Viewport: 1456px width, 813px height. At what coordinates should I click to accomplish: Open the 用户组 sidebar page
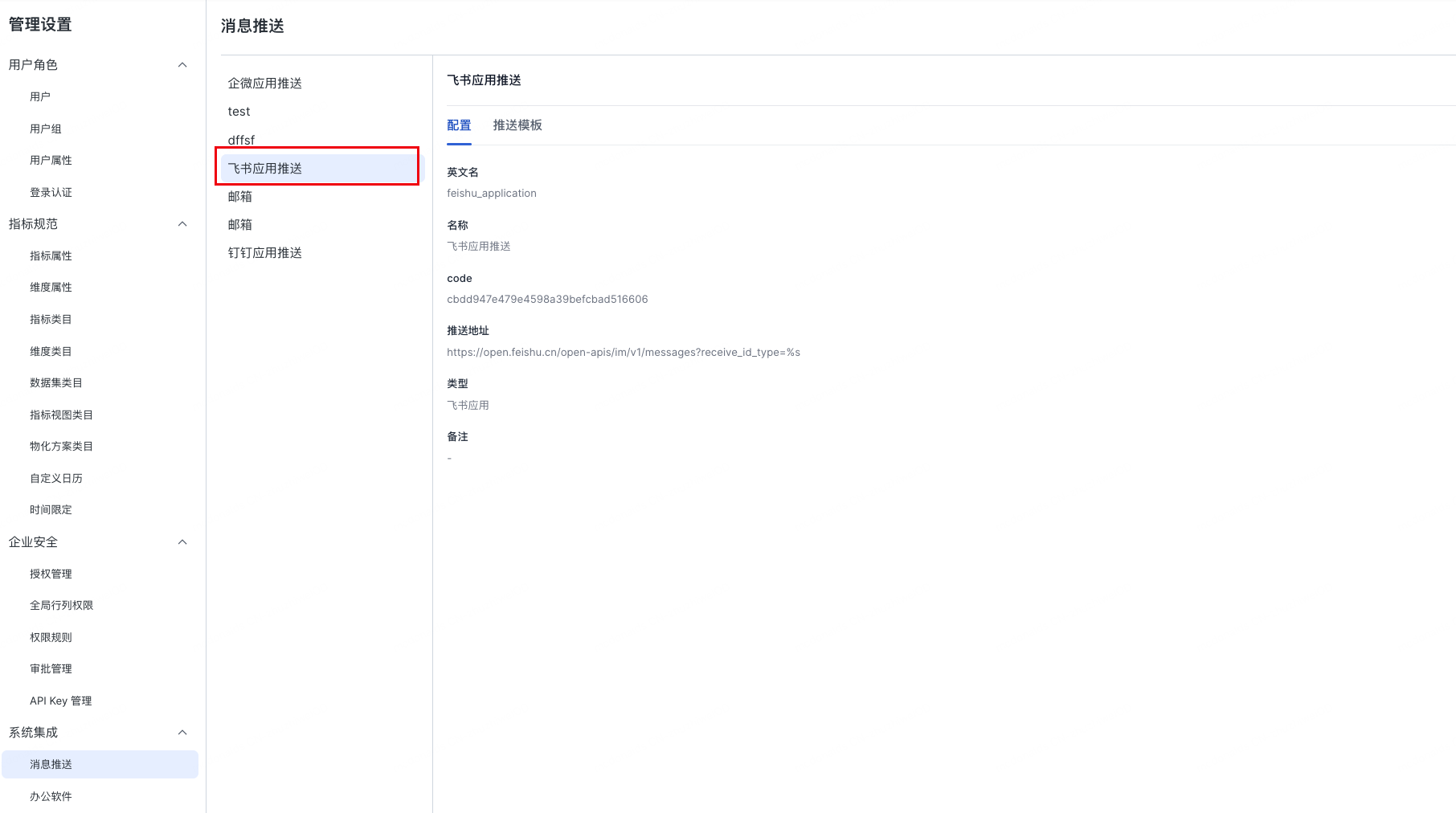coord(46,129)
